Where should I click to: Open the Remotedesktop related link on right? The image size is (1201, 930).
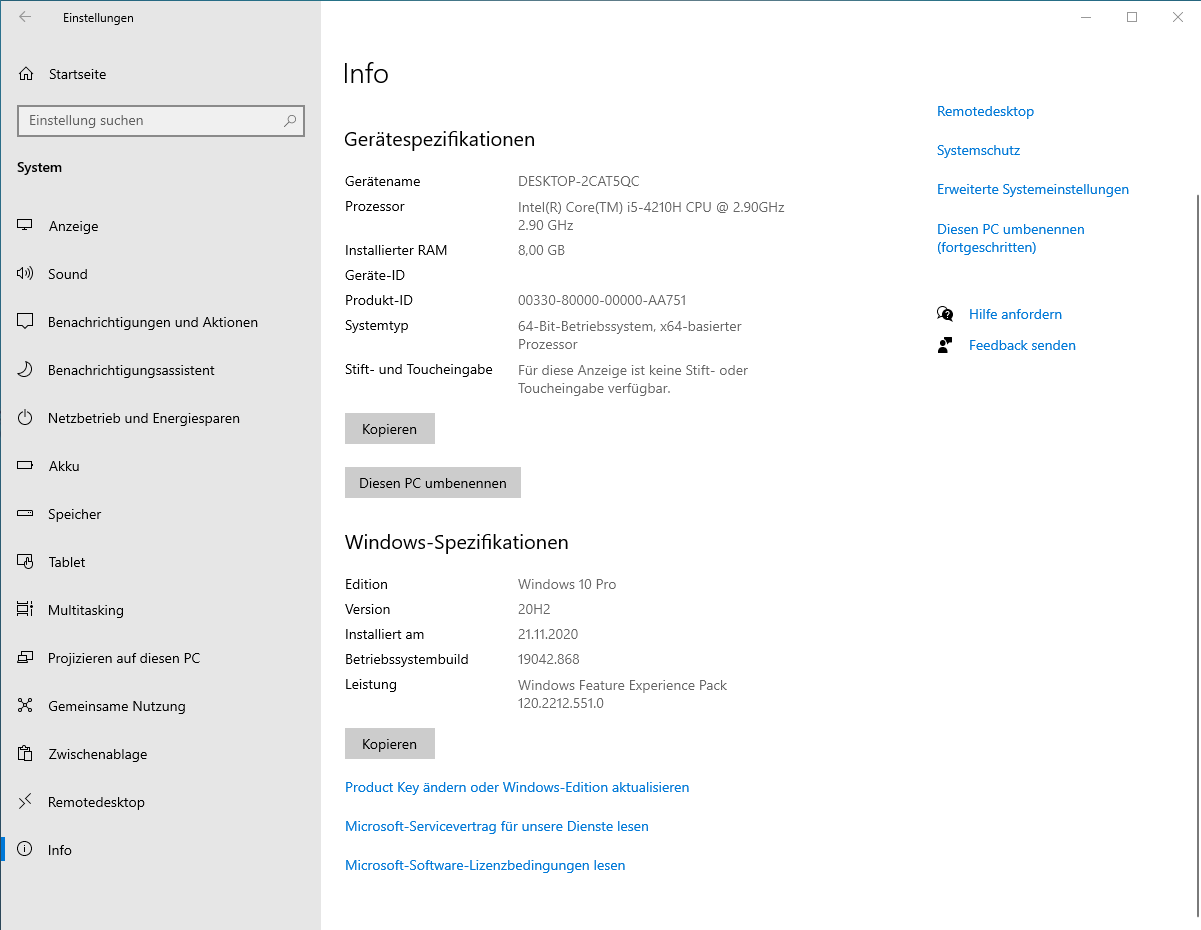pyautogui.click(x=985, y=111)
